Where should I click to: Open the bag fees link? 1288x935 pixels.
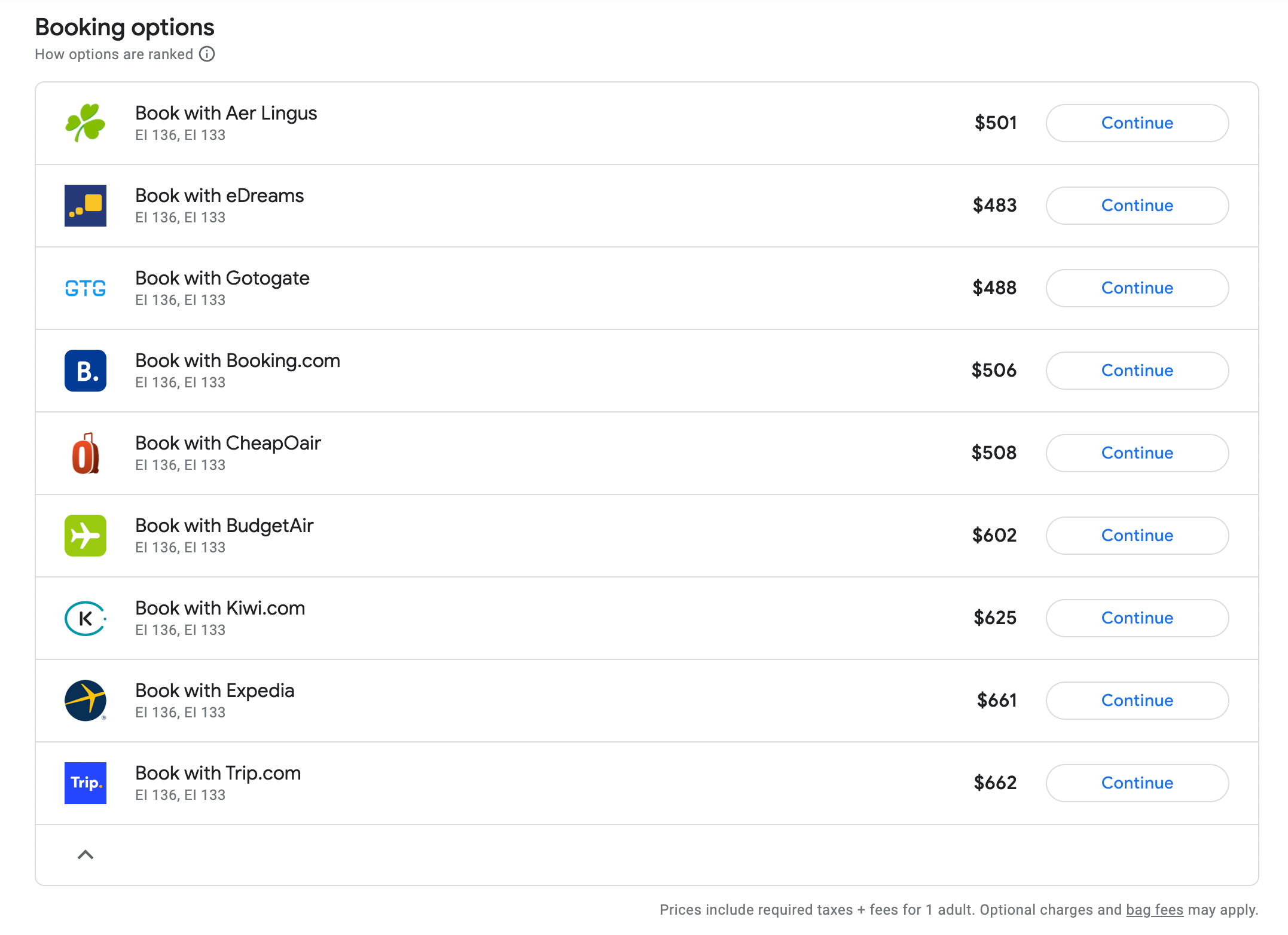[x=1154, y=910]
